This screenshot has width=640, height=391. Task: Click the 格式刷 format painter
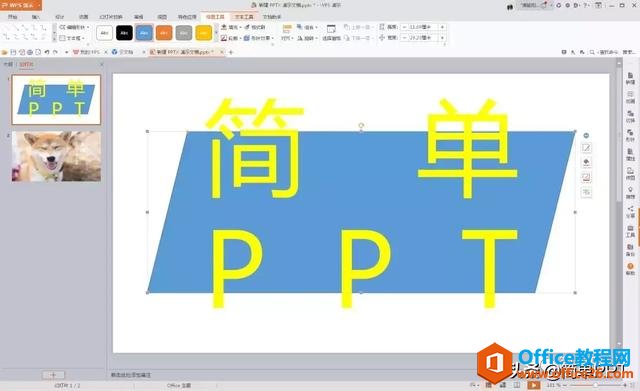pyautogui.click(x=256, y=27)
